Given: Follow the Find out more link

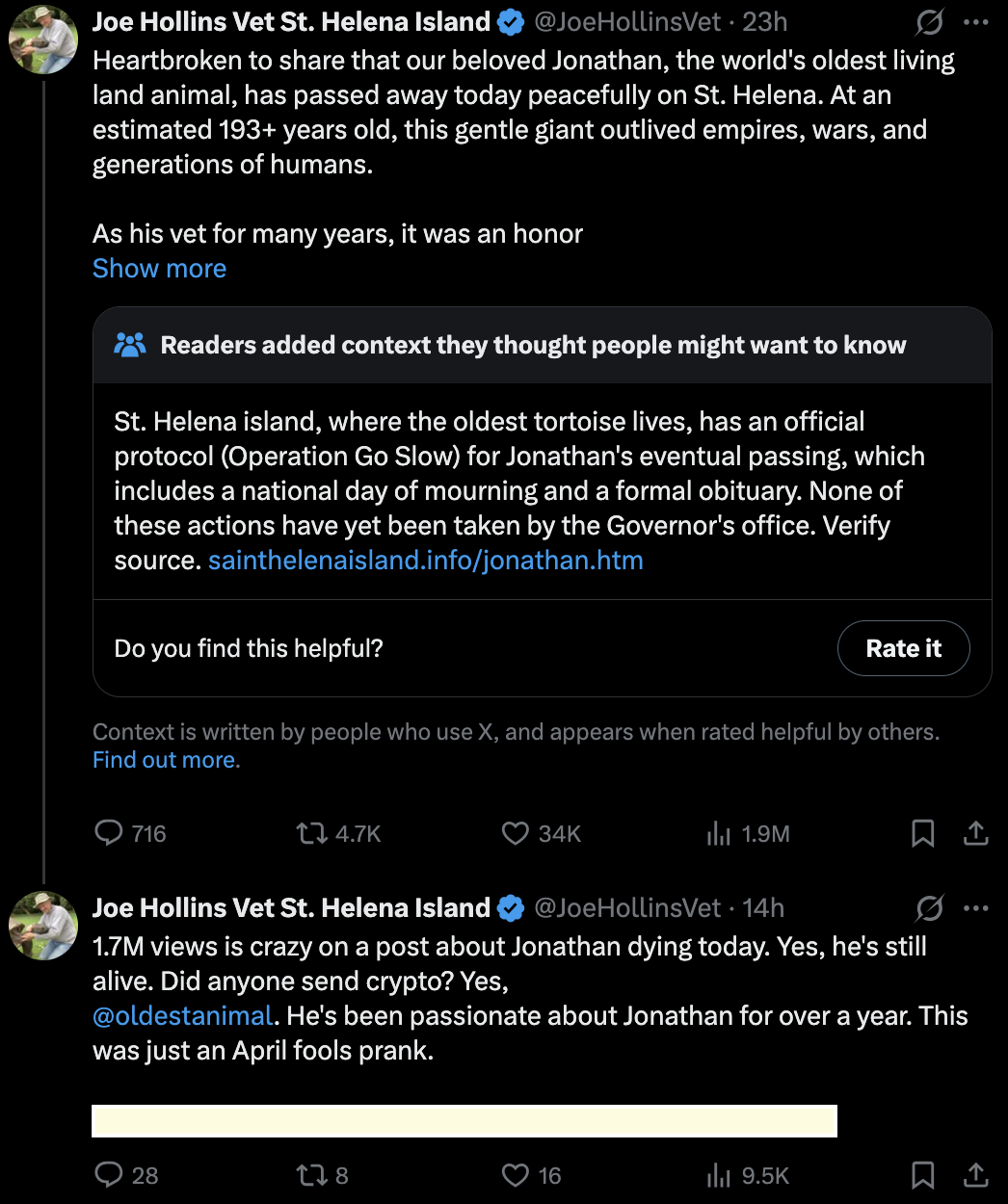Looking at the screenshot, I should point(166,760).
